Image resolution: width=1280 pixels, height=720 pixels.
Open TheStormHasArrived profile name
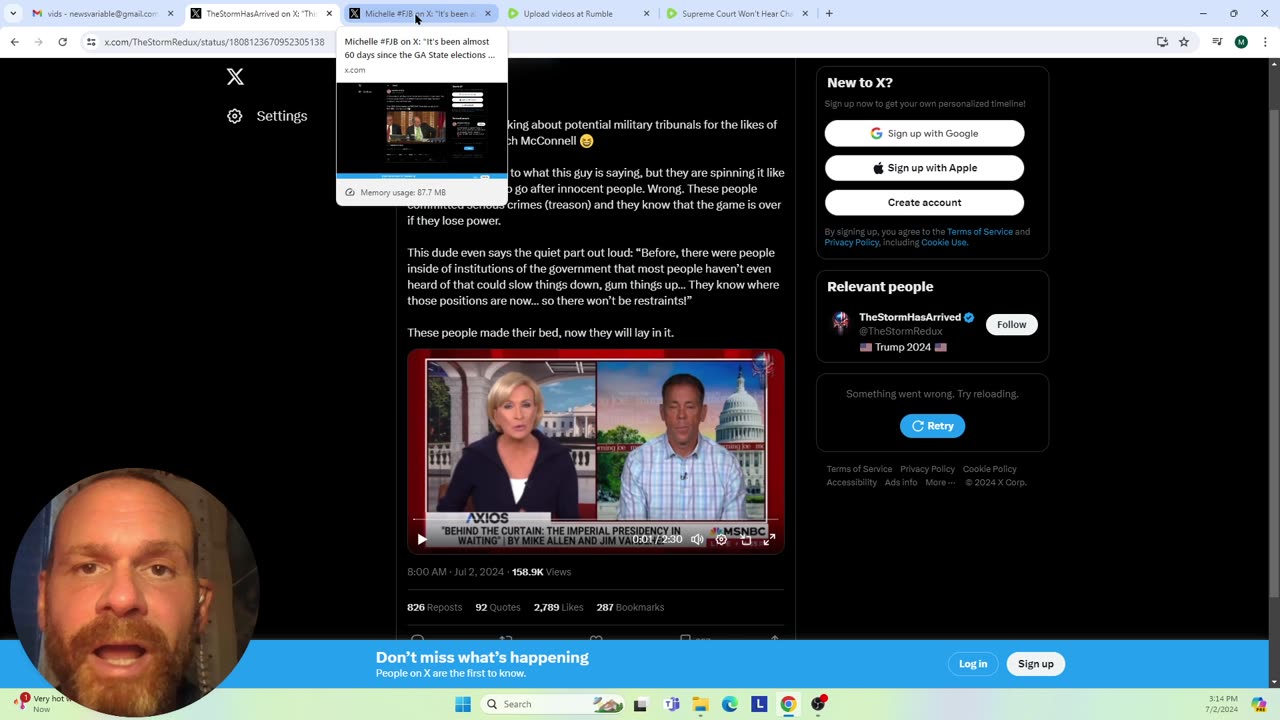pos(910,317)
